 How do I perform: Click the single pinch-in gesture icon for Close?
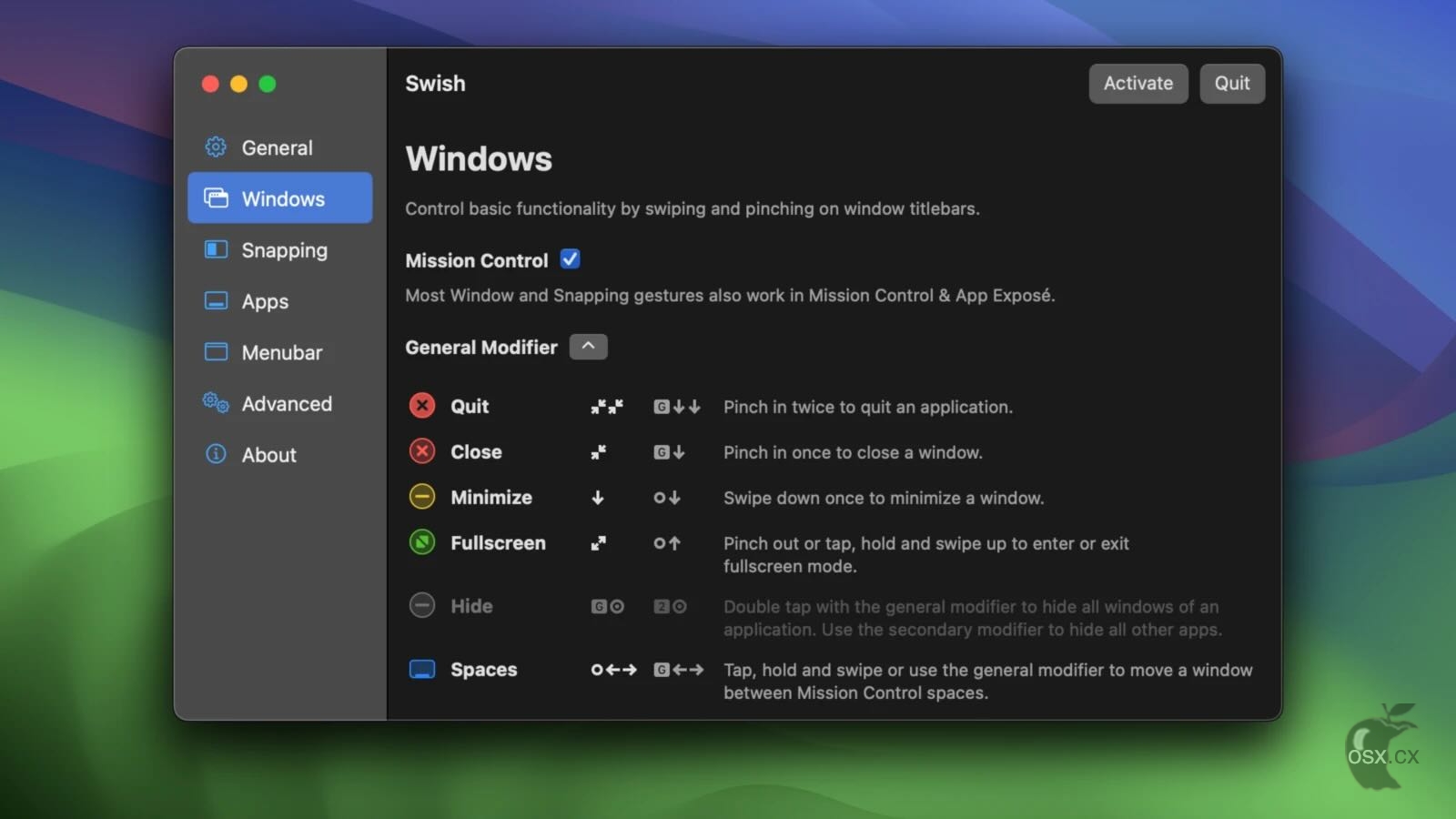point(598,452)
